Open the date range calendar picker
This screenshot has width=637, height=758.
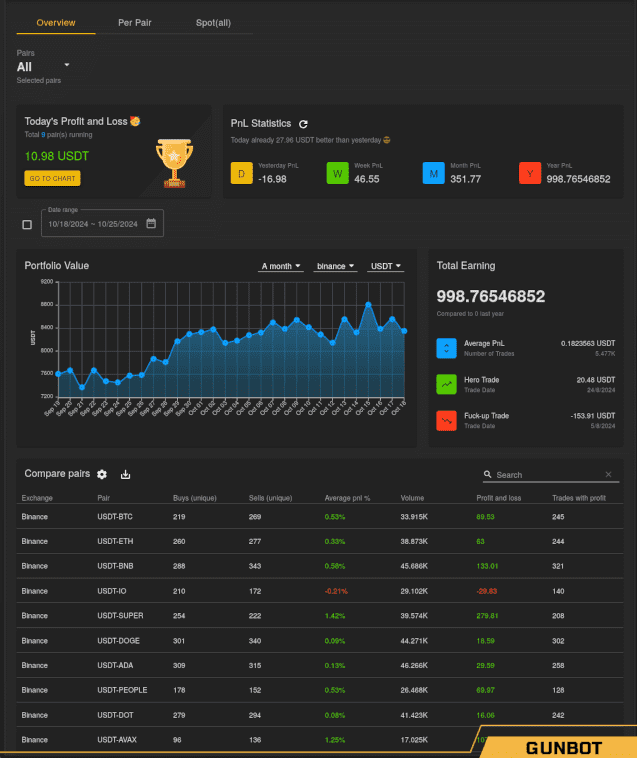pyautogui.click(x=151, y=224)
